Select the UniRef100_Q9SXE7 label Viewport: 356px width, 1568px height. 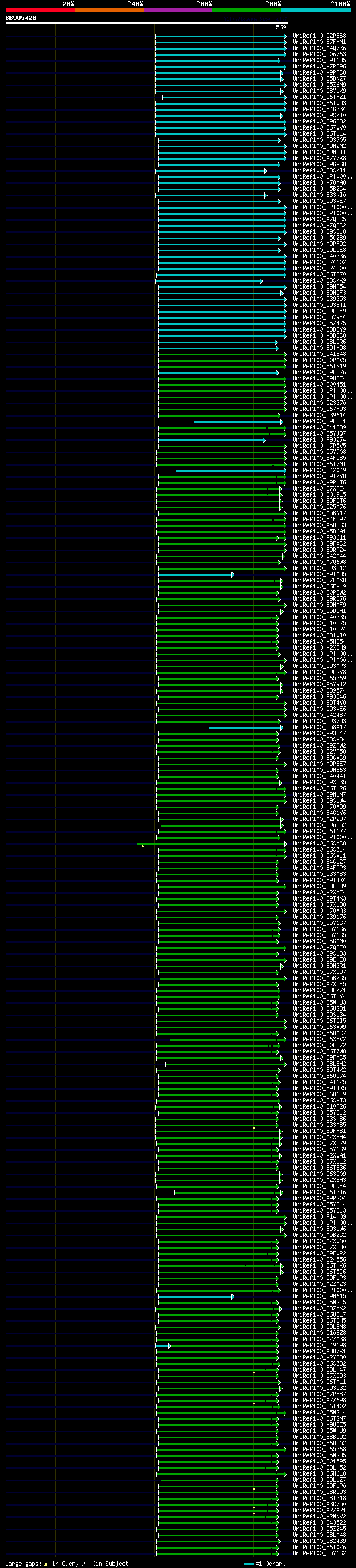pyautogui.click(x=319, y=201)
